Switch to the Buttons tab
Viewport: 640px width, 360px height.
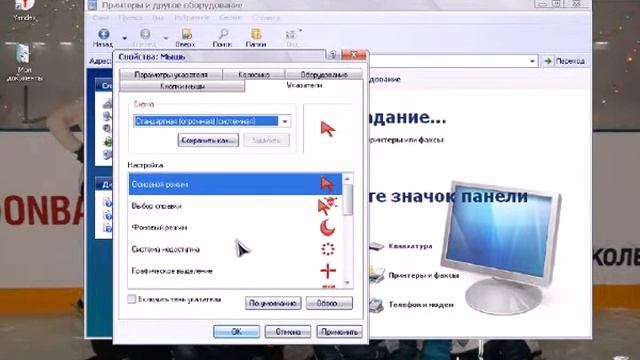182,86
